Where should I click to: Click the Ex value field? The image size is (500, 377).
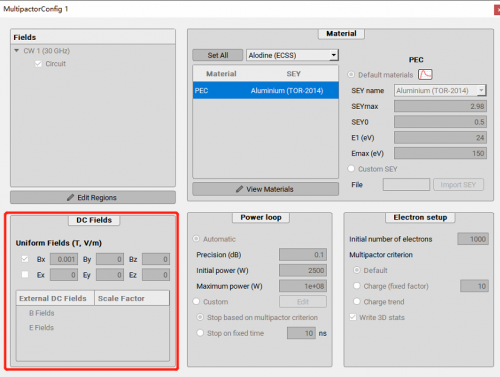64,275
